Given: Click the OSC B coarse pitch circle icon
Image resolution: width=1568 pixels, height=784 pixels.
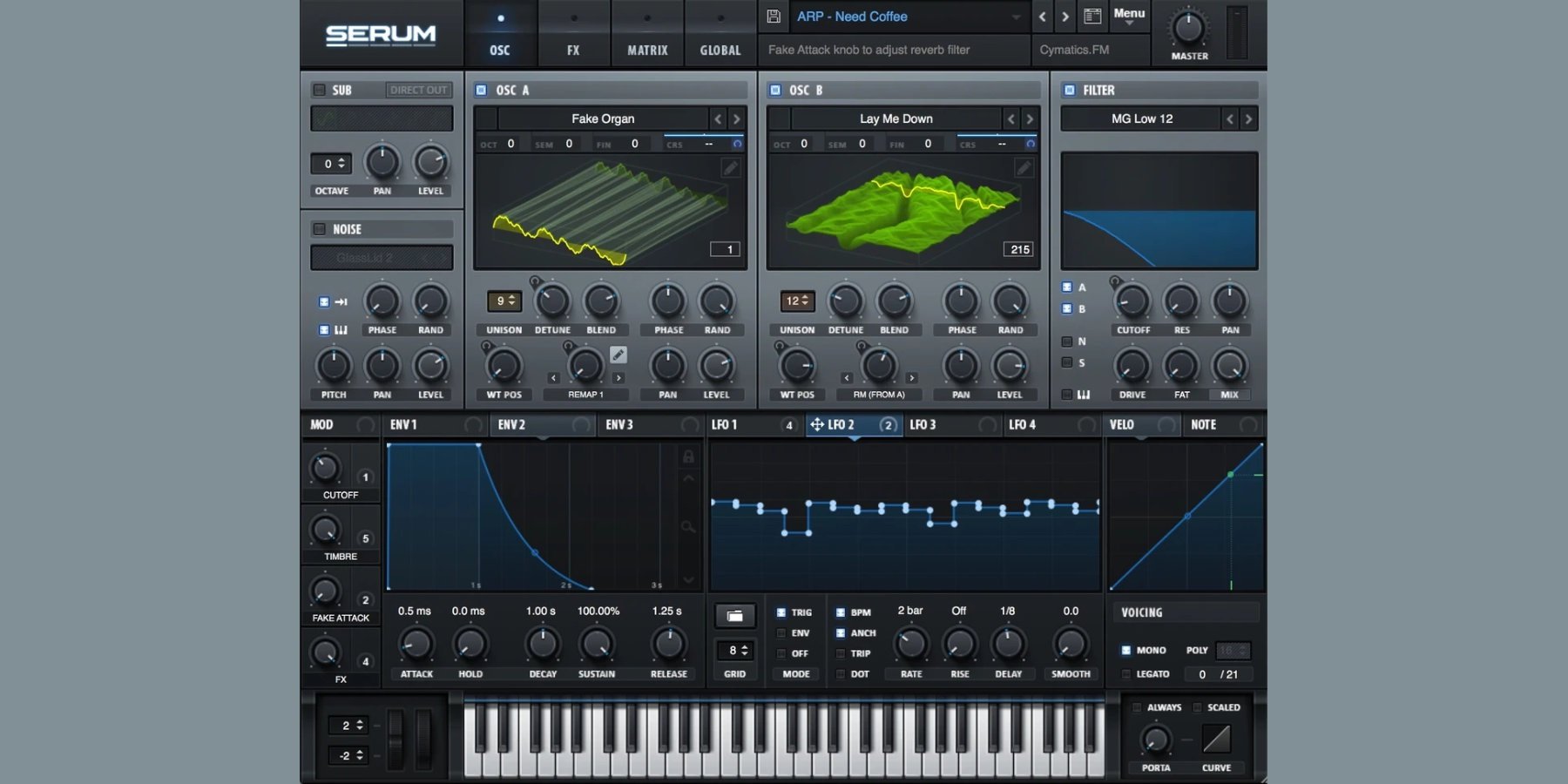Looking at the screenshot, I should 1031,144.
